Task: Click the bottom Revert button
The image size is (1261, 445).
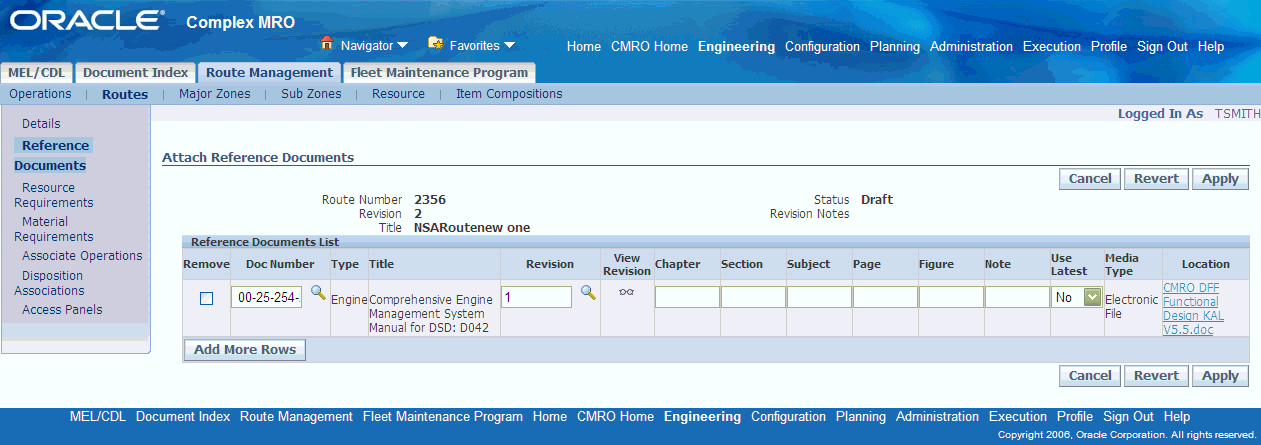Action: click(1157, 376)
